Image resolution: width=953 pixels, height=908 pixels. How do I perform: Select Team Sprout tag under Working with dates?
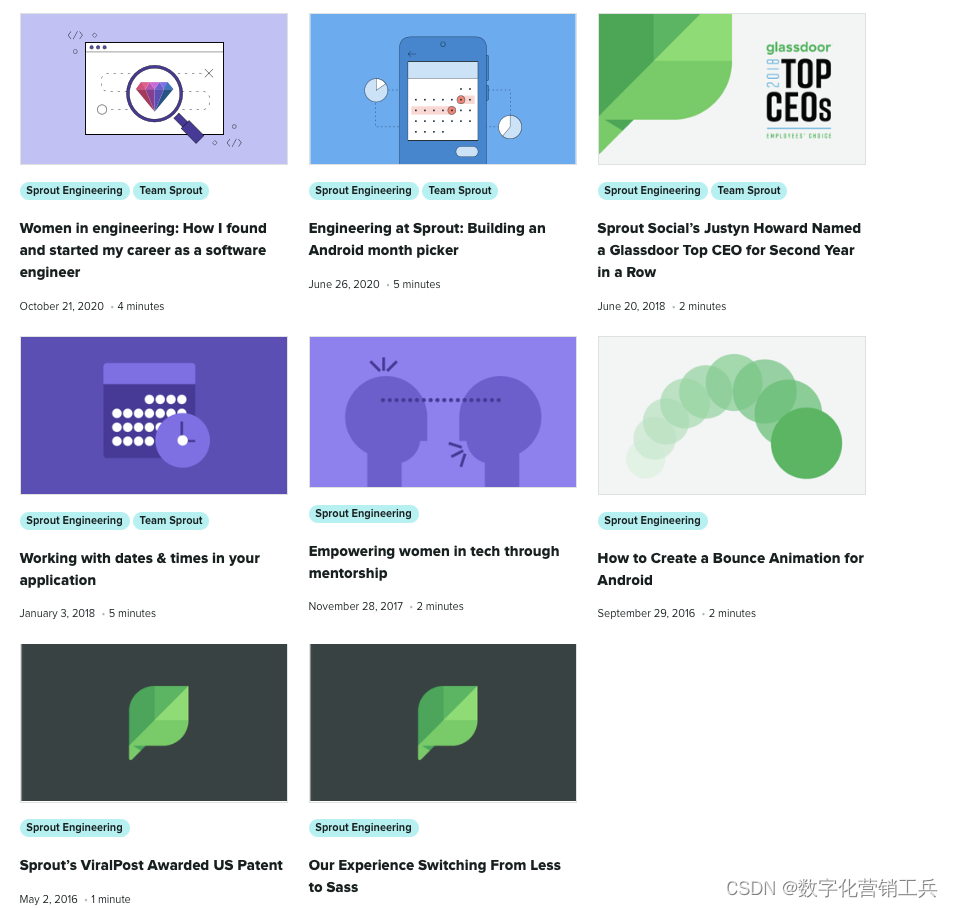point(171,521)
